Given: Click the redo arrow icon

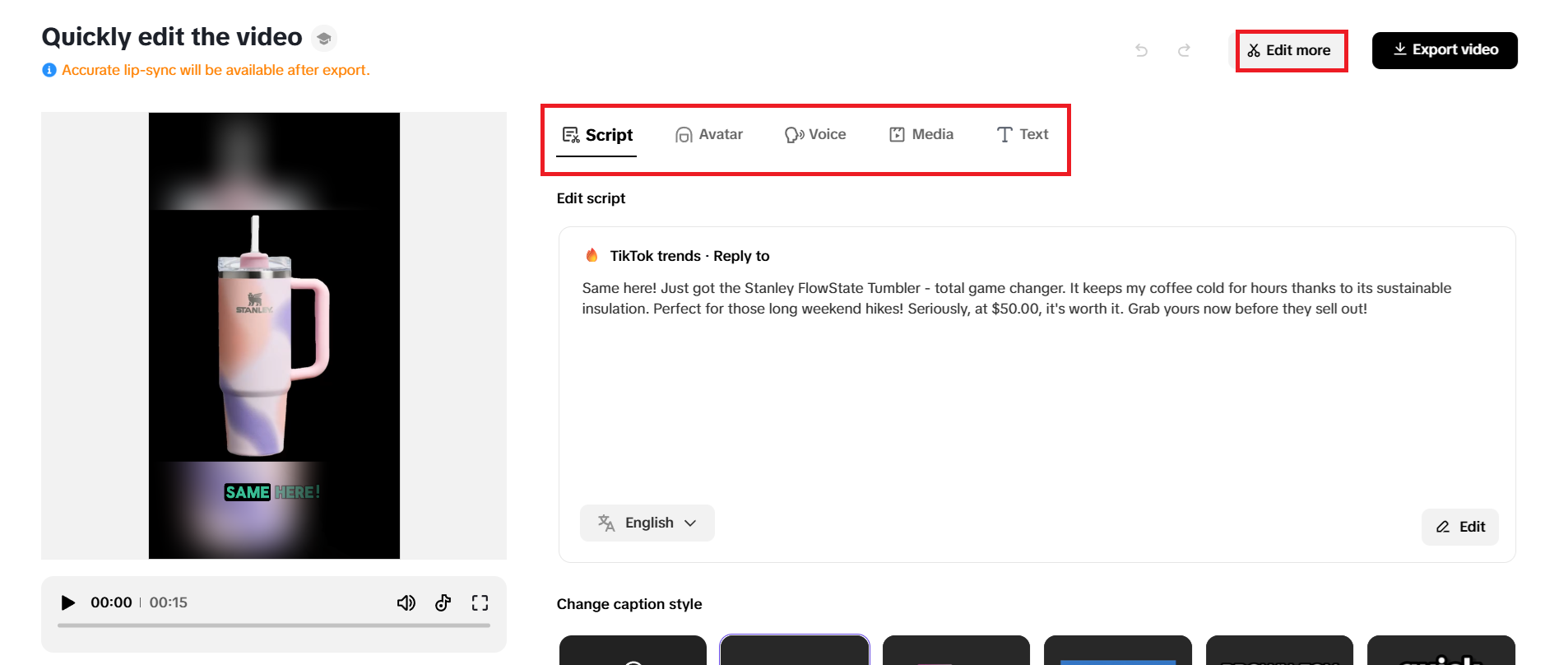Looking at the screenshot, I should 1184,50.
